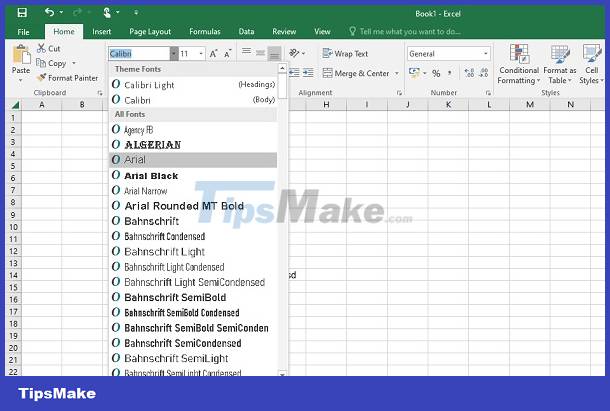This screenshot has height=411, width=610.
Task: Click Increase Font Size icon
Action: click(x=214, y=54)
